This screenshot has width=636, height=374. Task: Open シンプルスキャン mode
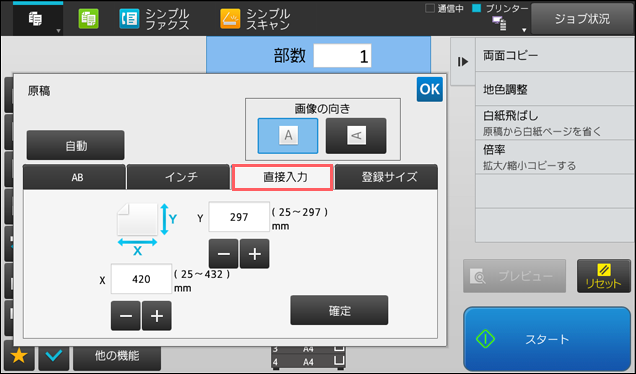click(x=255, y=19)
